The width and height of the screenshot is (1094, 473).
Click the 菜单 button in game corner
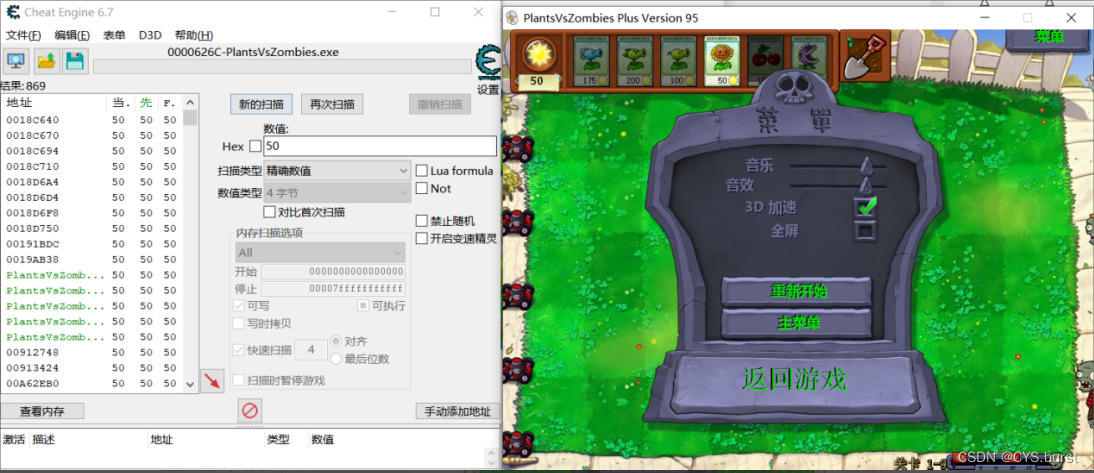click(x=1049, y=36)
